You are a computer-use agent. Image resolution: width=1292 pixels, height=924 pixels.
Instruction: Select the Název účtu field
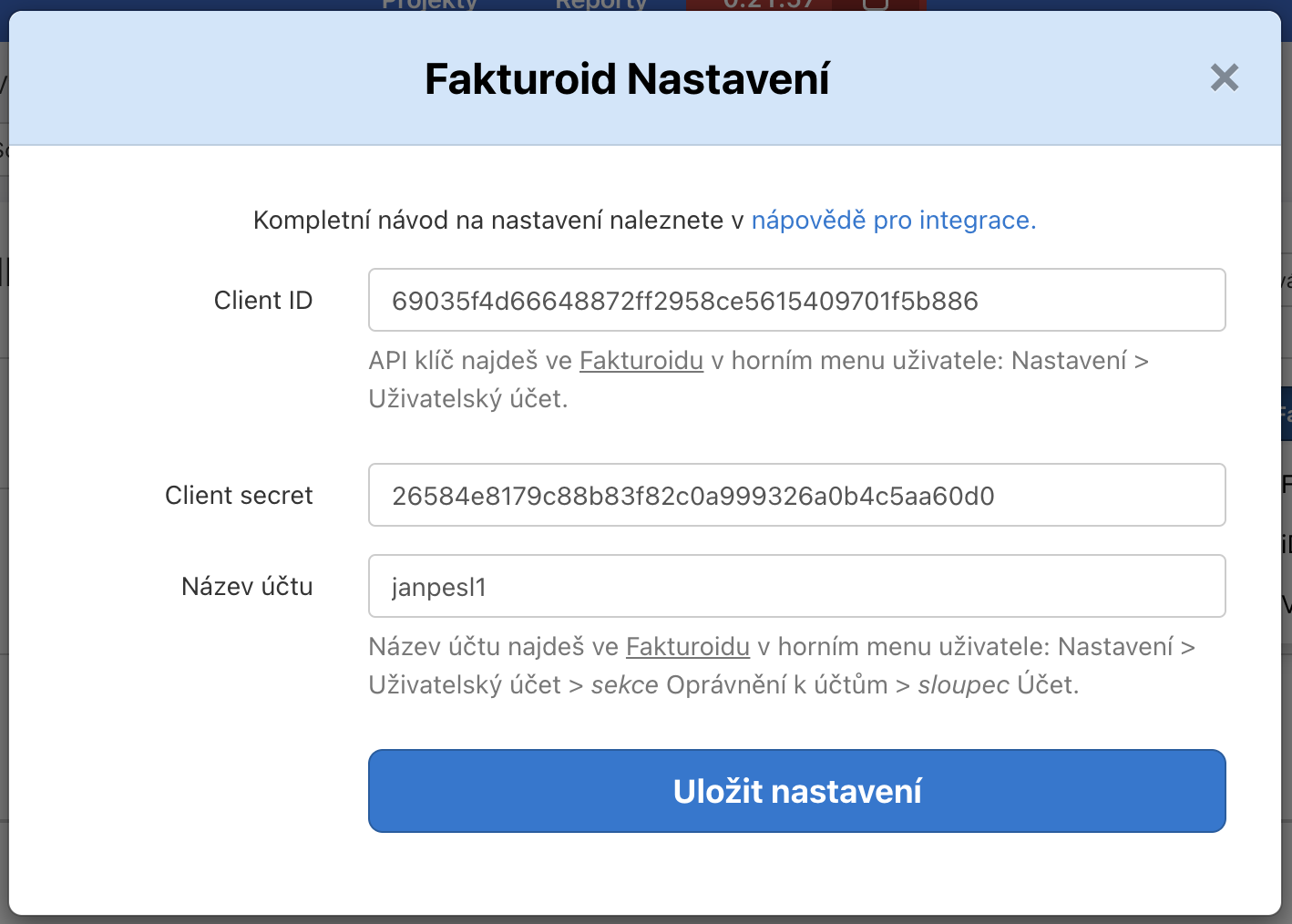pos(796,586)
